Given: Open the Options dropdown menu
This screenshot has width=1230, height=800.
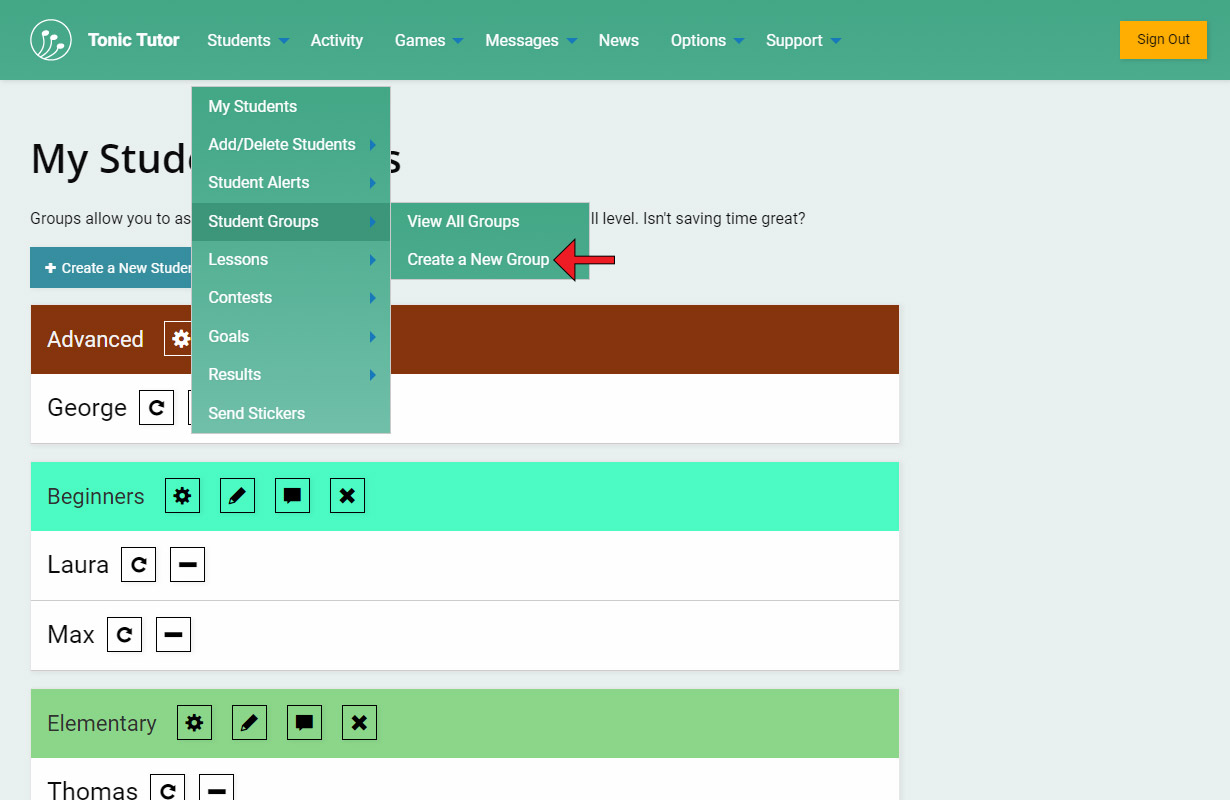Looking at the screenshot, I should point(707,41).
